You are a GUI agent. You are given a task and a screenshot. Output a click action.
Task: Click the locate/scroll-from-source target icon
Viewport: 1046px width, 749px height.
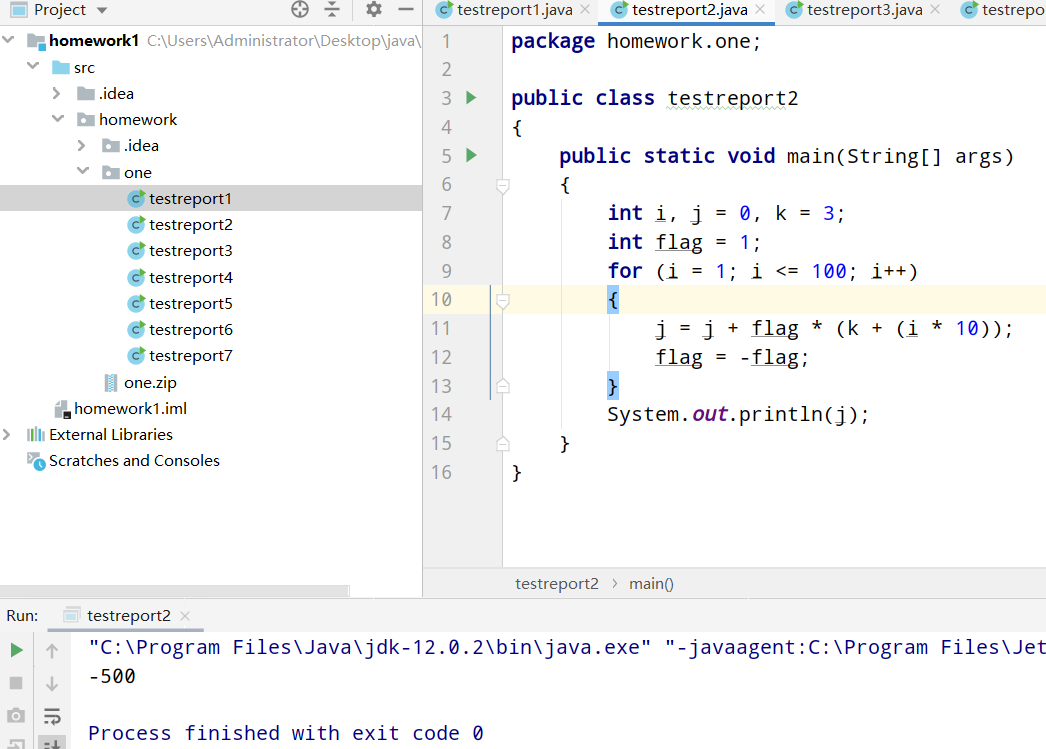click(x=300, y=9)
